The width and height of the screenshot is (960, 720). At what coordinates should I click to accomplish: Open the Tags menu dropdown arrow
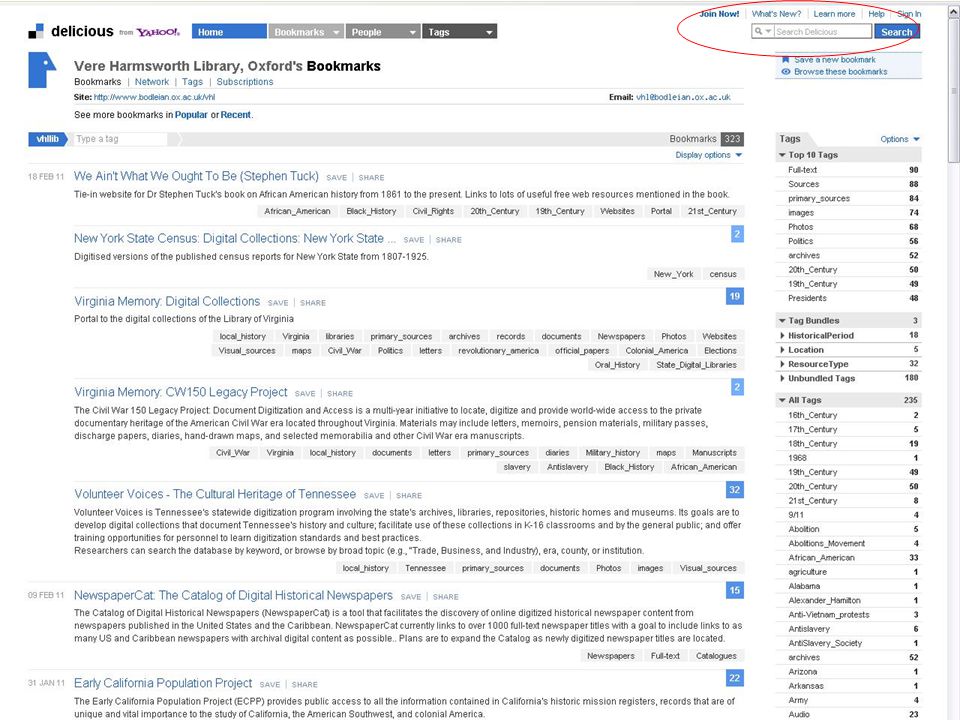(x=489, y=32)
